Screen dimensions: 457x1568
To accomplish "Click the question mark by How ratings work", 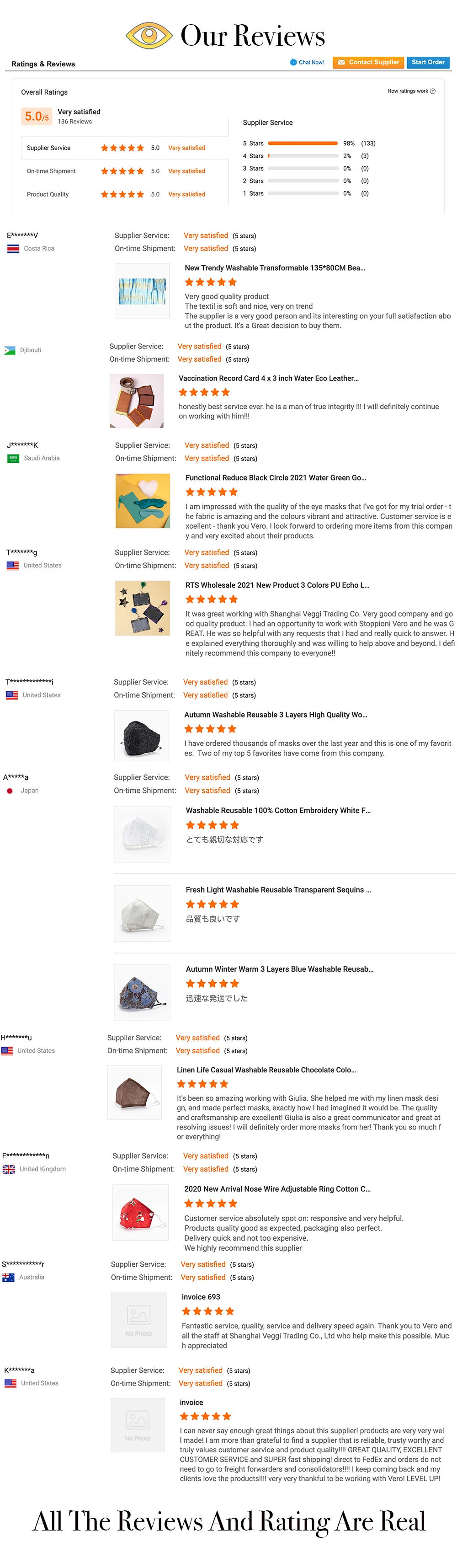I will click(x=433, y=91).
